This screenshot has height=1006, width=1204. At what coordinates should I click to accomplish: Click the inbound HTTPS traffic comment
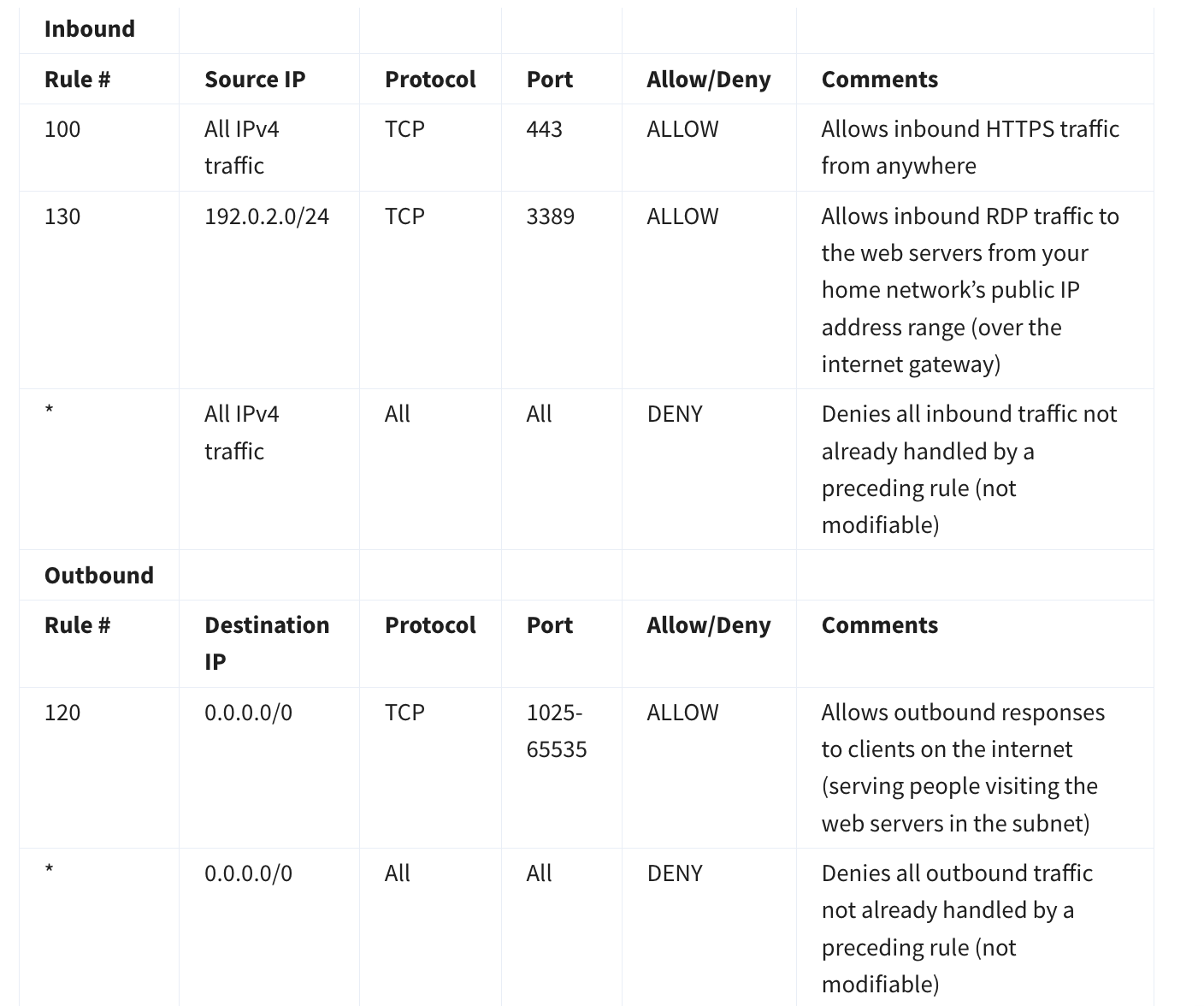(970, 147)
